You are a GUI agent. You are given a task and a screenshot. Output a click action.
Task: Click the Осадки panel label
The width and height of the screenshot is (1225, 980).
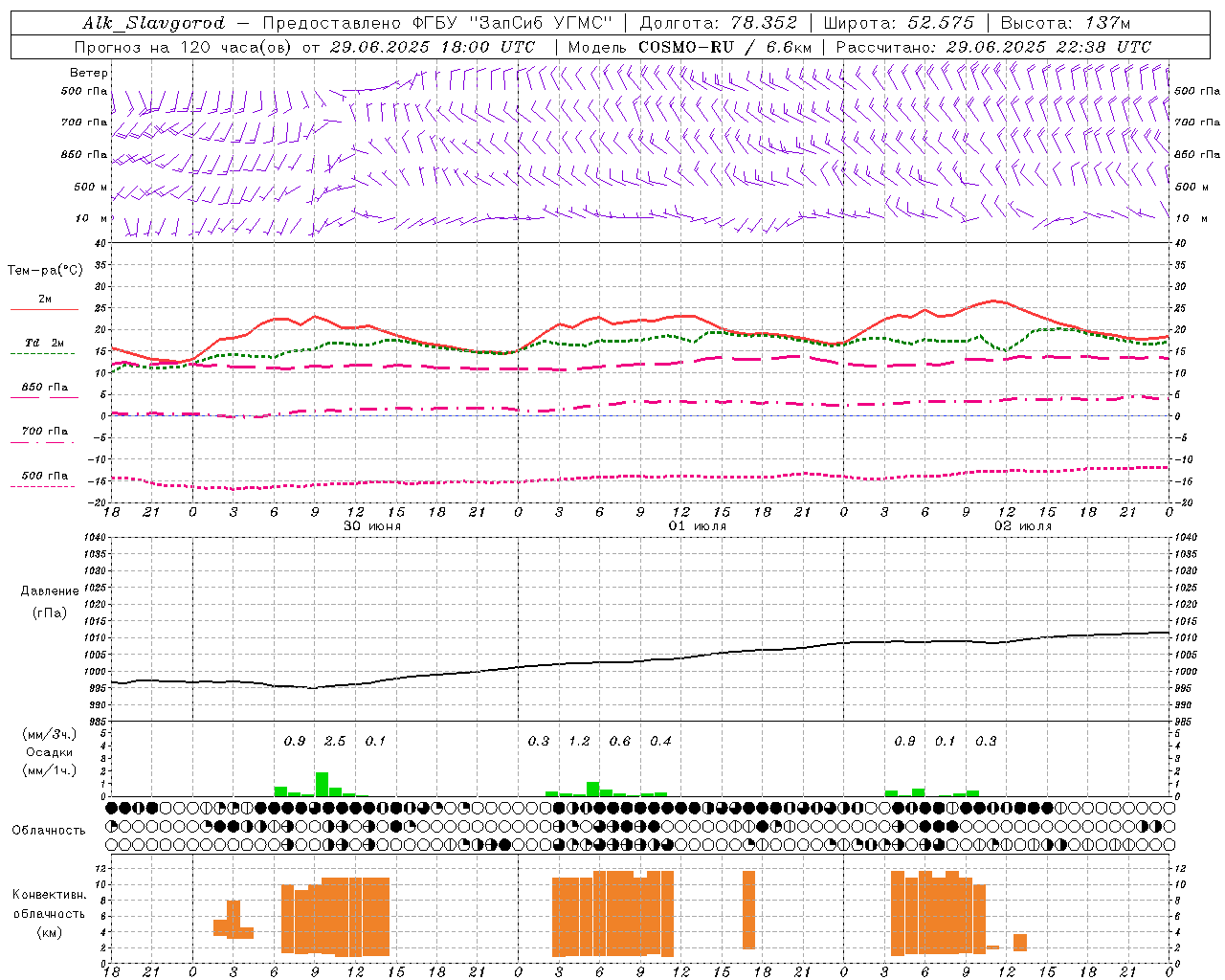tap(50, 752)
